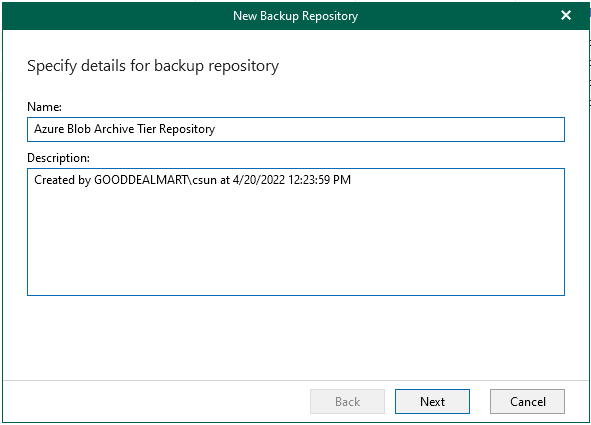Click the 'Description:' field label
The width and height of the screenshot is (591, 425).
pos(58,158)
